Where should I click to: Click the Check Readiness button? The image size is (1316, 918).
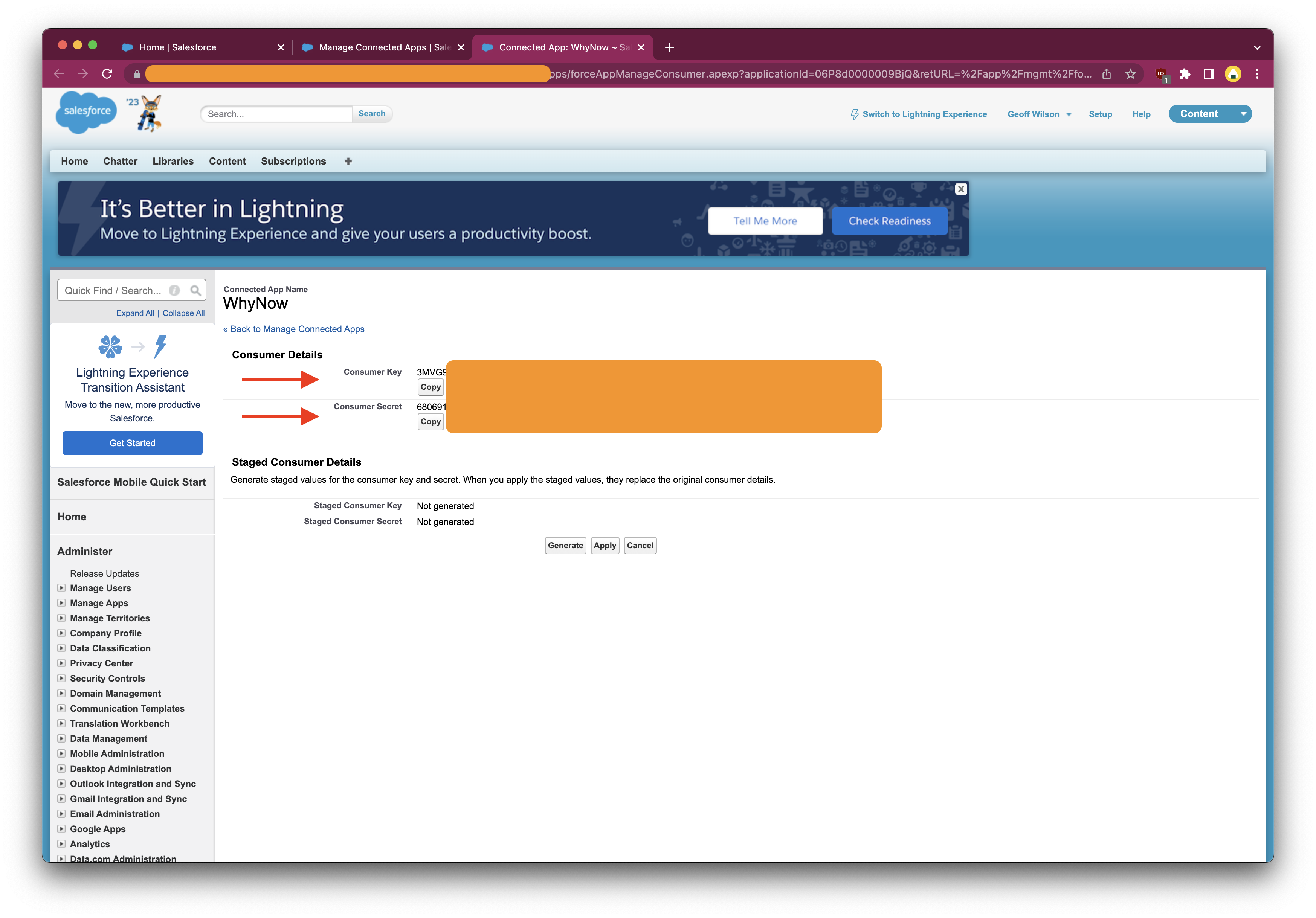[x=890, y=221]
